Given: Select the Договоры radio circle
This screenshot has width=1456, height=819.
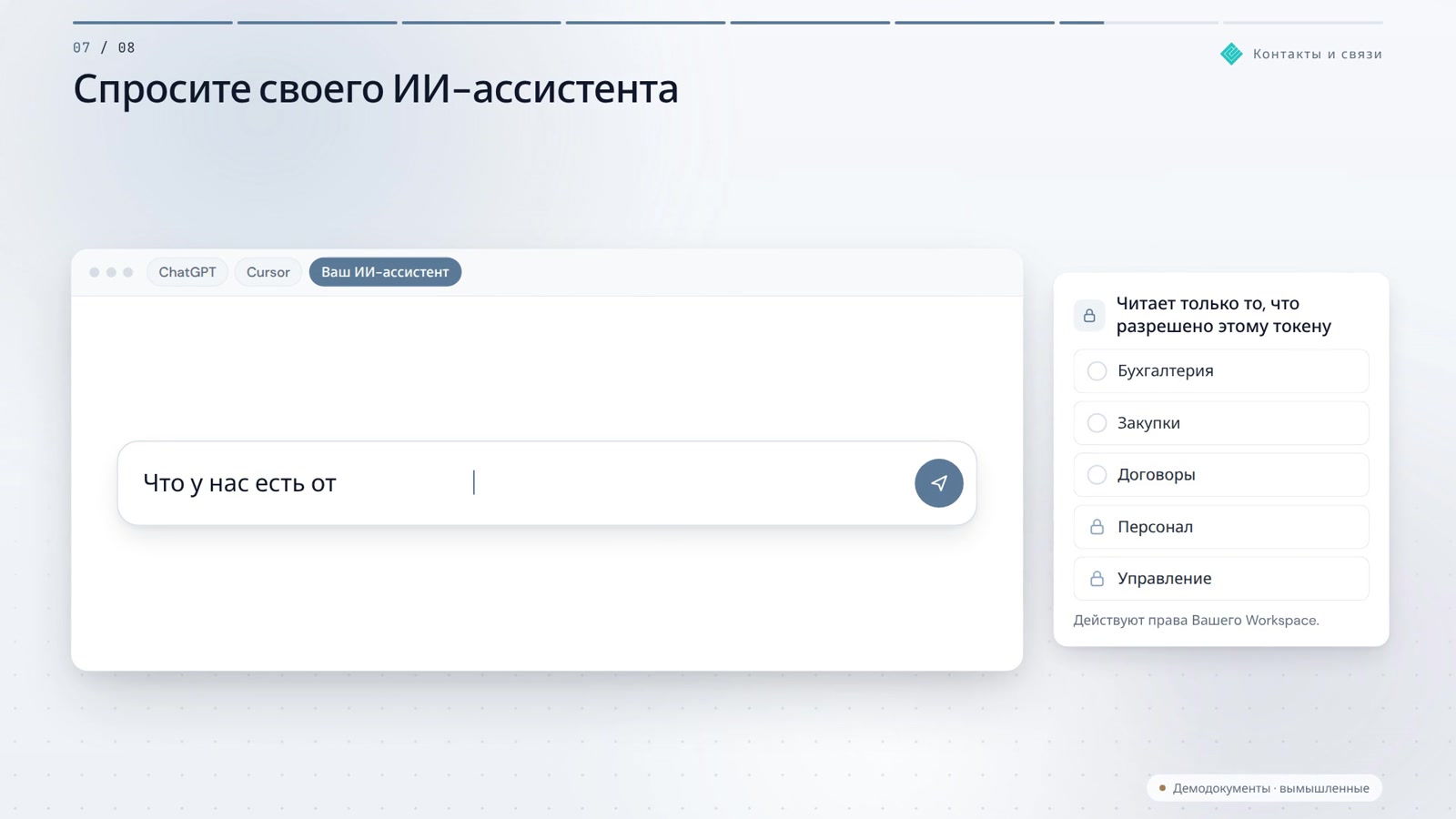Looking at the screenshot, I should (x=1097, y=475).
